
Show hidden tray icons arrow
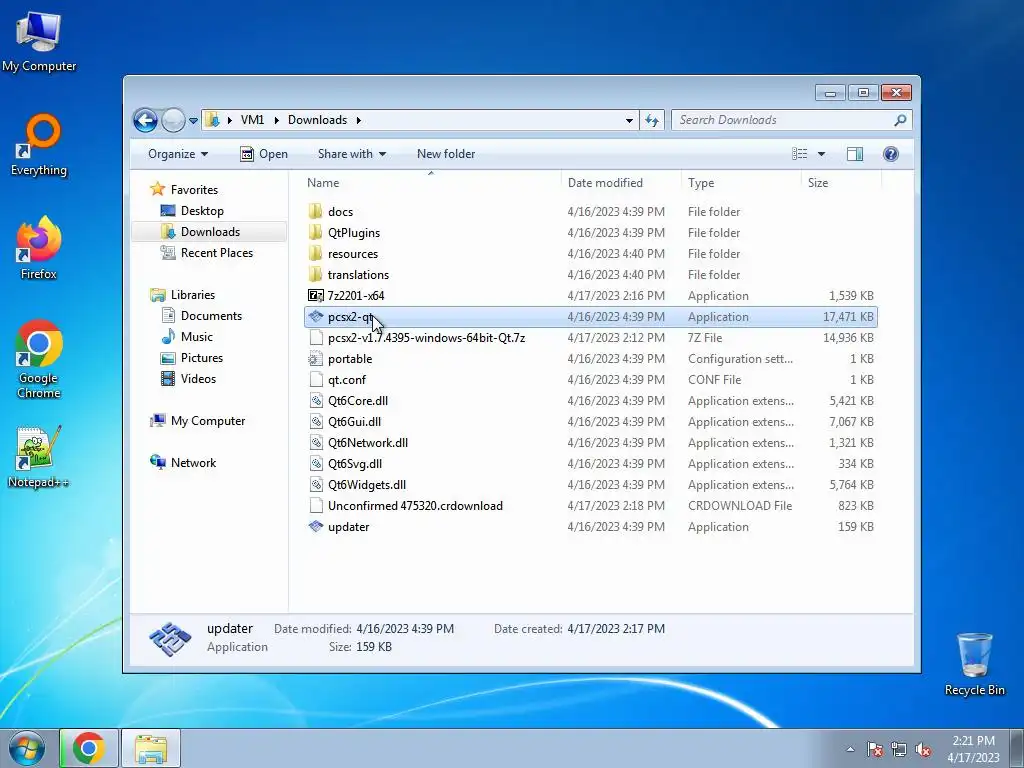pyautogui.click(x=850, y=750)
